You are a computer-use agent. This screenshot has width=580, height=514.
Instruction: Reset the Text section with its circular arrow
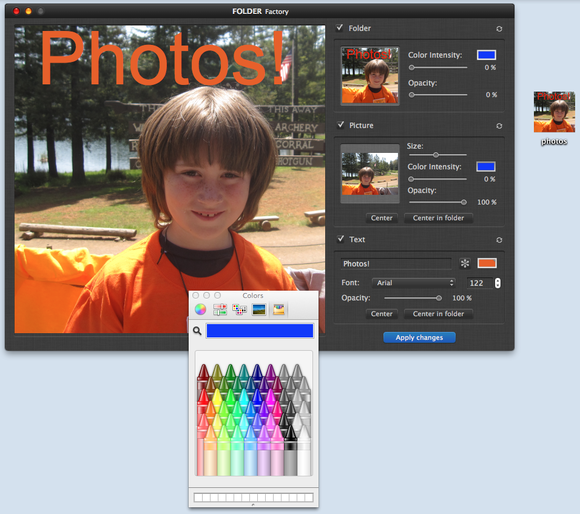[499, 240]
